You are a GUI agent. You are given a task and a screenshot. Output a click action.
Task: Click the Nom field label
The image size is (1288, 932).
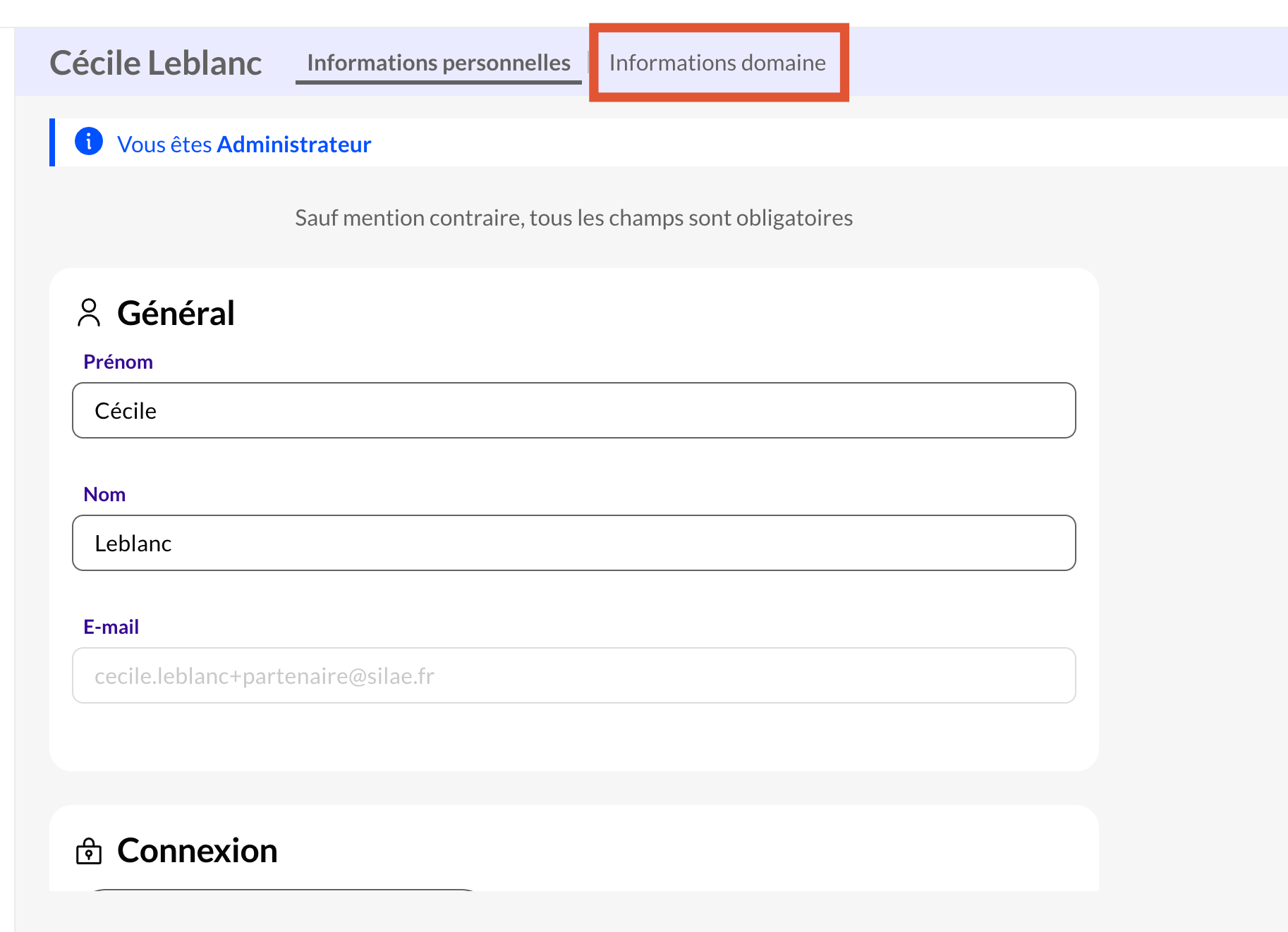click(104, 494)
